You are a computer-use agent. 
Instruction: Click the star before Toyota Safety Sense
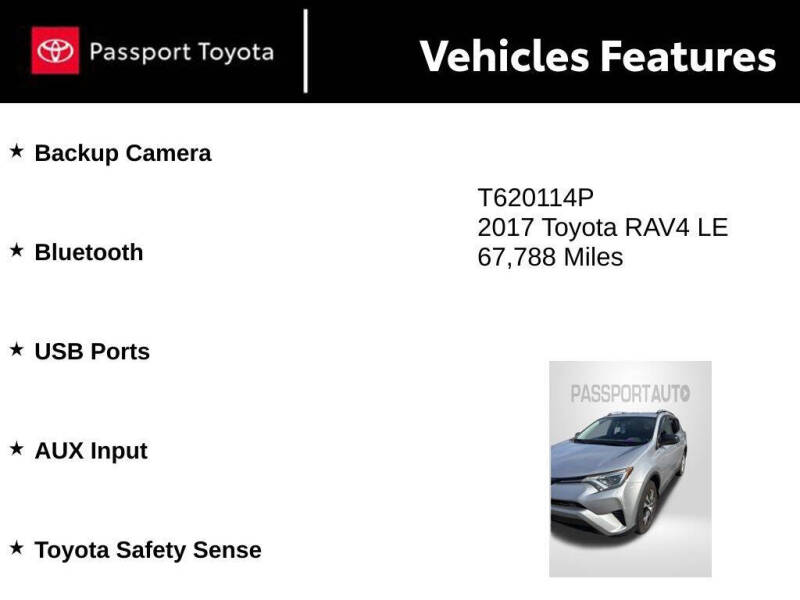(17, 548)
